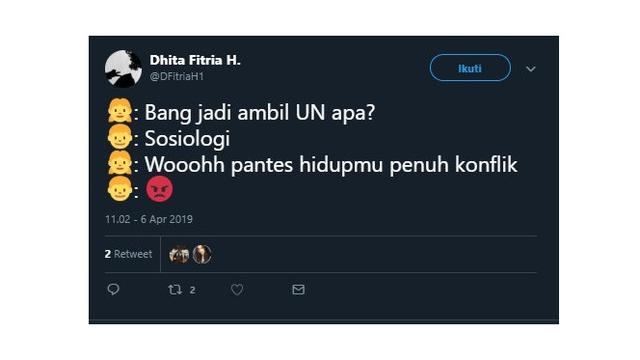Click the text 'Bang jadi ambil UN apa?'
This screenshot has width=640, height=360.
click(260, 113)
